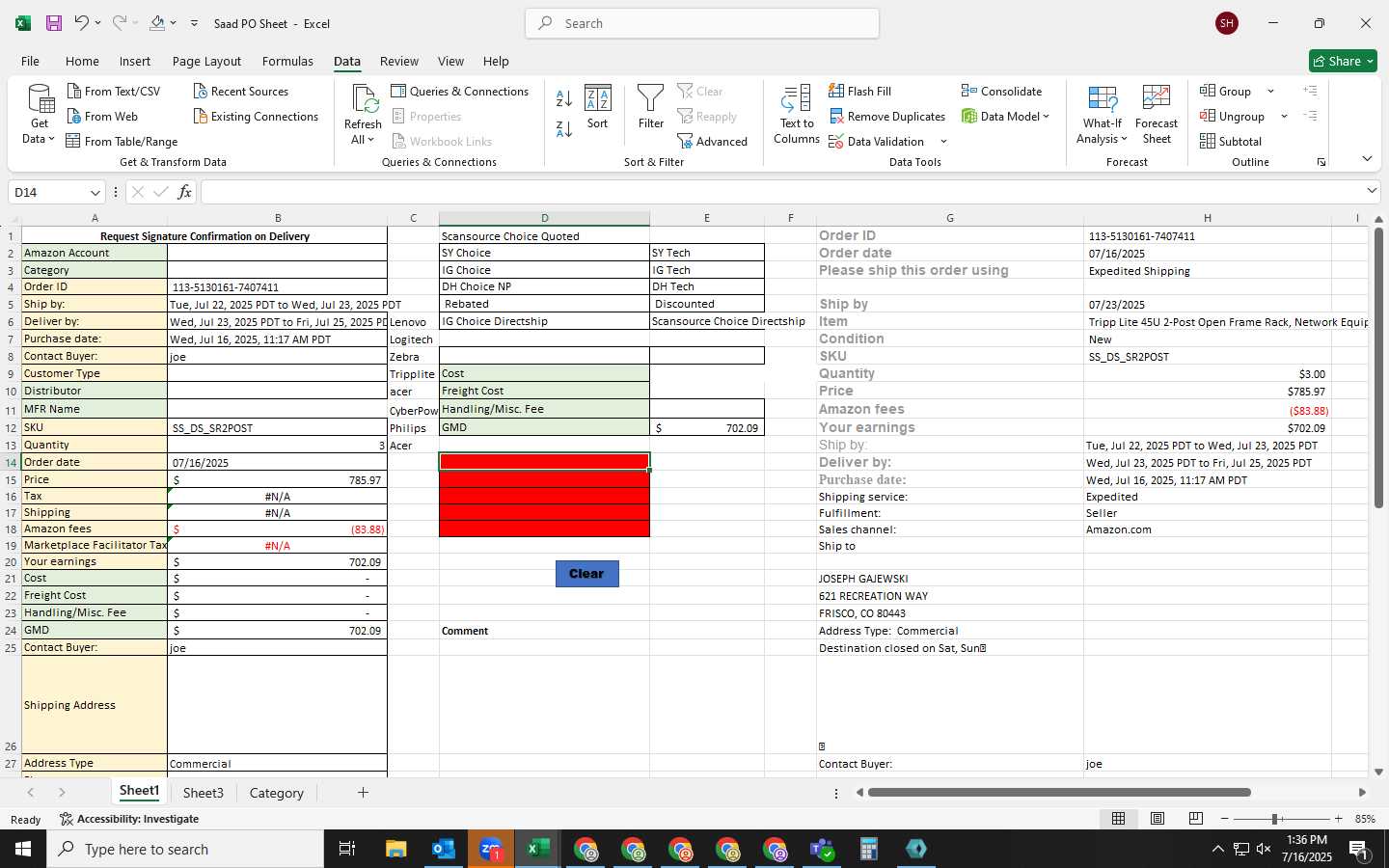1389x868 pixels.
Task: Switch to the Insert tab
Action: tap(135, 61)
